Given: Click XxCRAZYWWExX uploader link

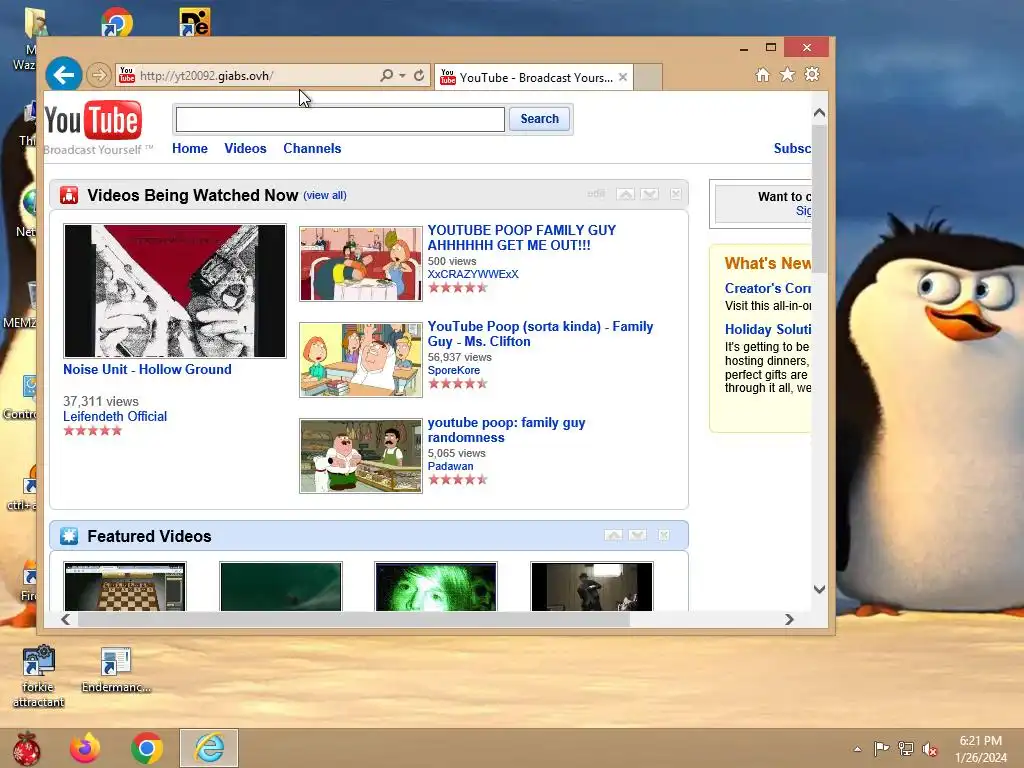Looking at the screenshot, I should coord(473,274).
